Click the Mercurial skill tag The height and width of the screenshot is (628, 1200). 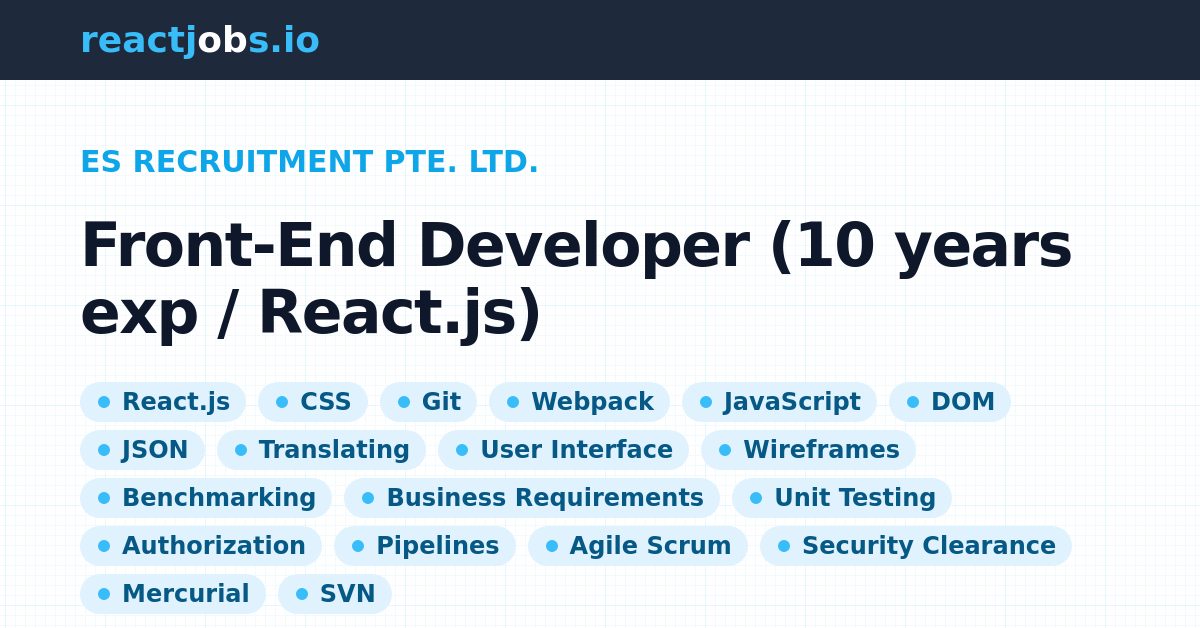[172, 594]
